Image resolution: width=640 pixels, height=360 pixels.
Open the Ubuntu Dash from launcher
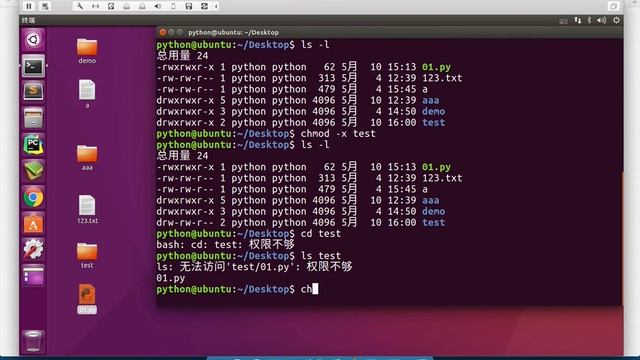pyautogui.click(x=33, y=40)
